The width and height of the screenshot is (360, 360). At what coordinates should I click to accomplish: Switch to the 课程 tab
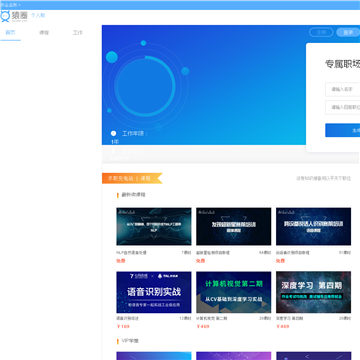click(x=44, y=33)
